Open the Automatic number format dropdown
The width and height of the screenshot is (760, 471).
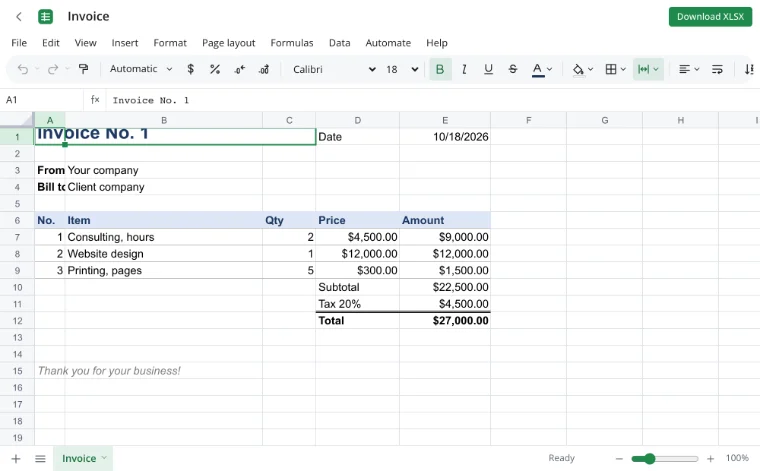tap(141, 69)
